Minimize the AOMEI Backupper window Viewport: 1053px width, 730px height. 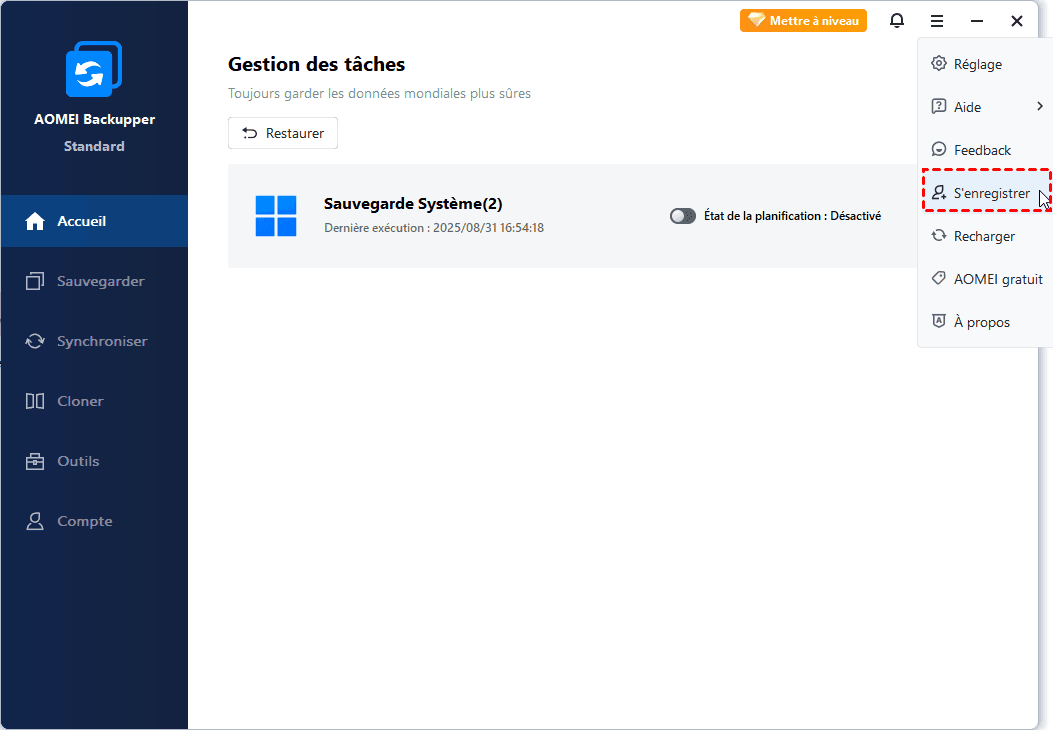coord(977,21)
